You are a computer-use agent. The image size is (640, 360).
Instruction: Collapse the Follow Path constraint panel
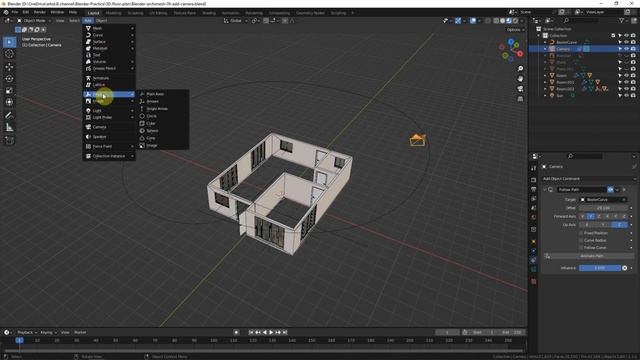click(545, 190)
